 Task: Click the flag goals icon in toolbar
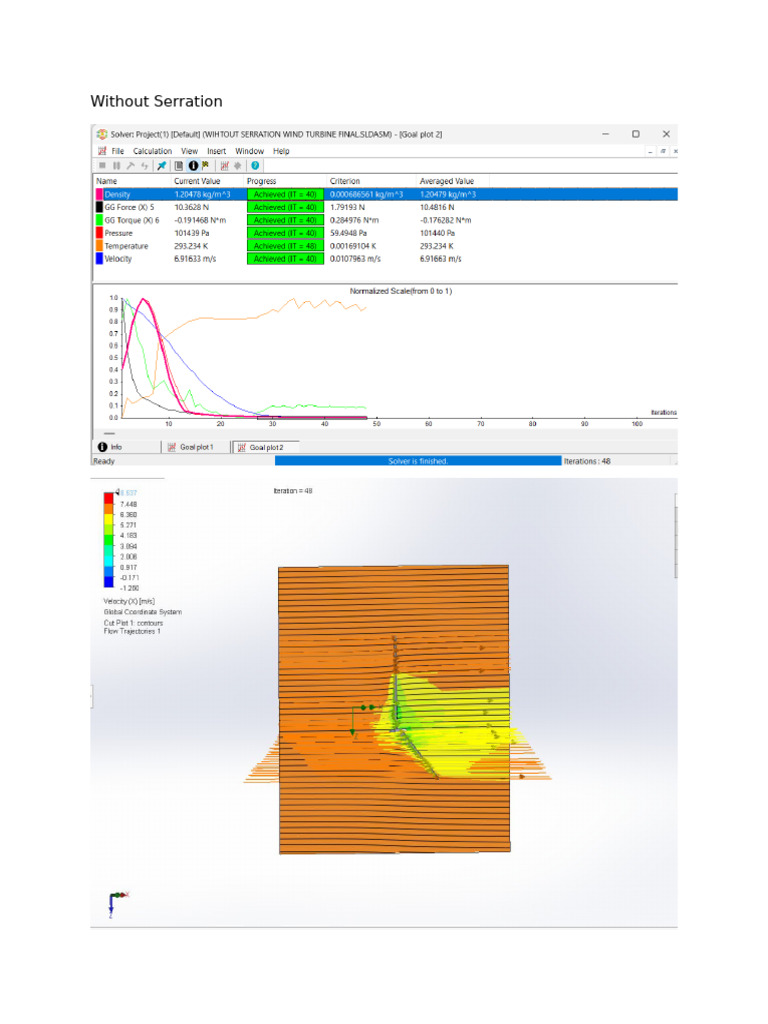206,166
